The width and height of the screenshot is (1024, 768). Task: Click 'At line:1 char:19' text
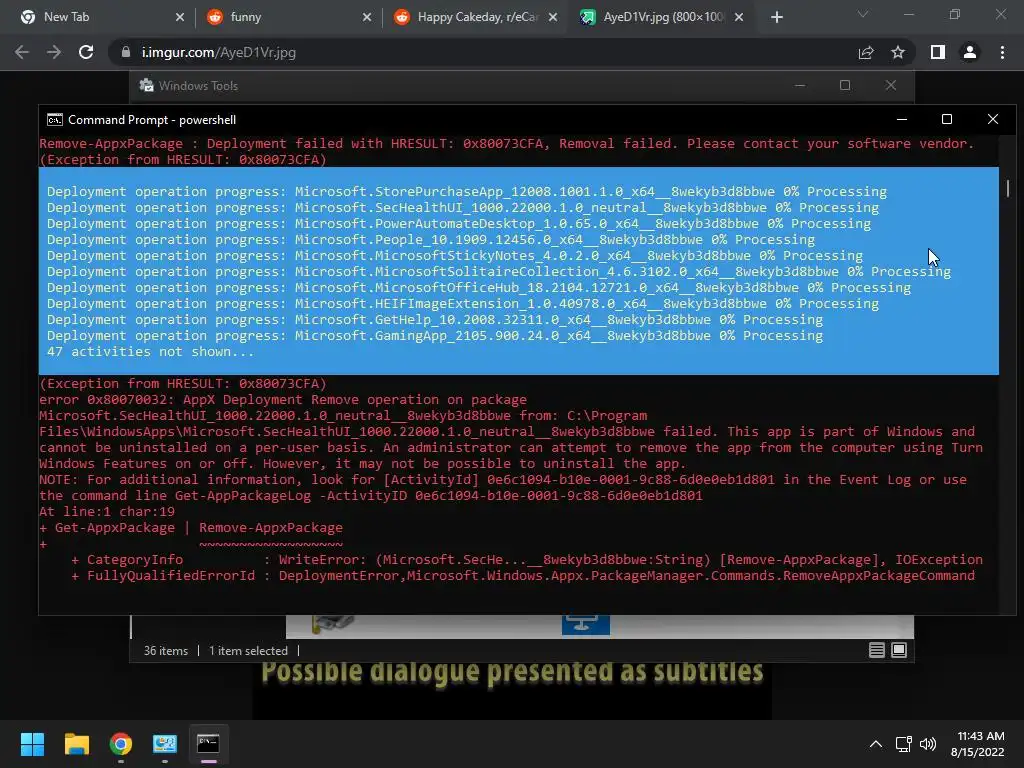pos(107,511)
